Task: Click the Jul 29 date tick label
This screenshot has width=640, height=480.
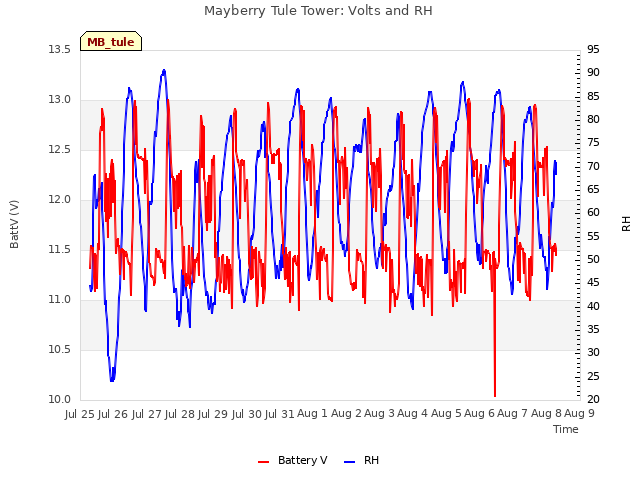Action: [x=213, y=414]
